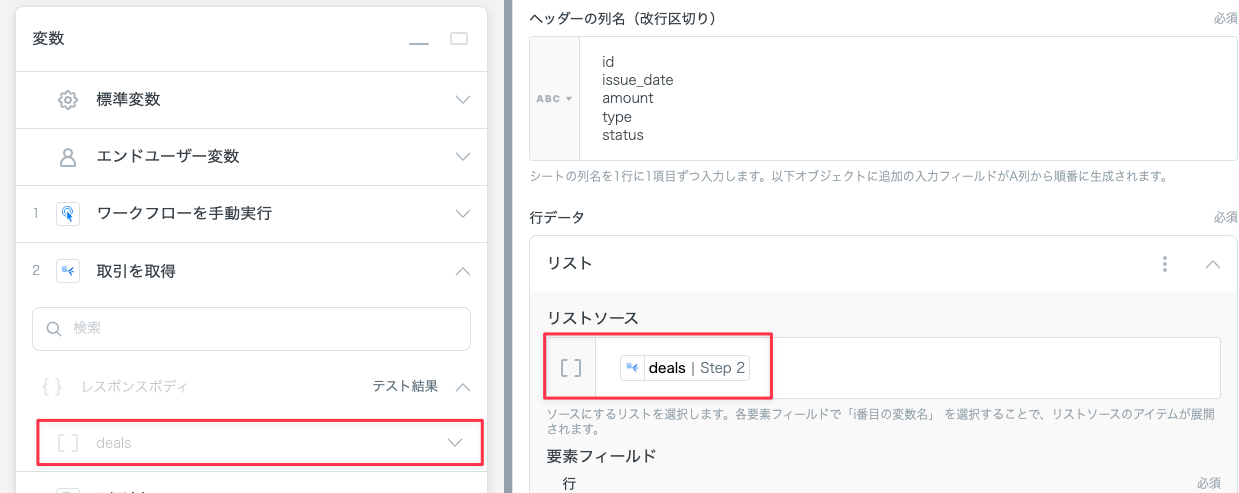
Task: Click the list type icon in リストソース field
Action: pyautogui.click(x=571, y=368)
